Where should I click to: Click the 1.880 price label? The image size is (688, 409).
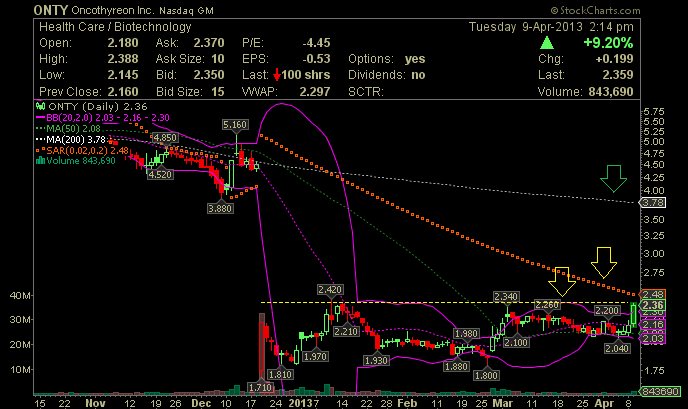point(456,366)
